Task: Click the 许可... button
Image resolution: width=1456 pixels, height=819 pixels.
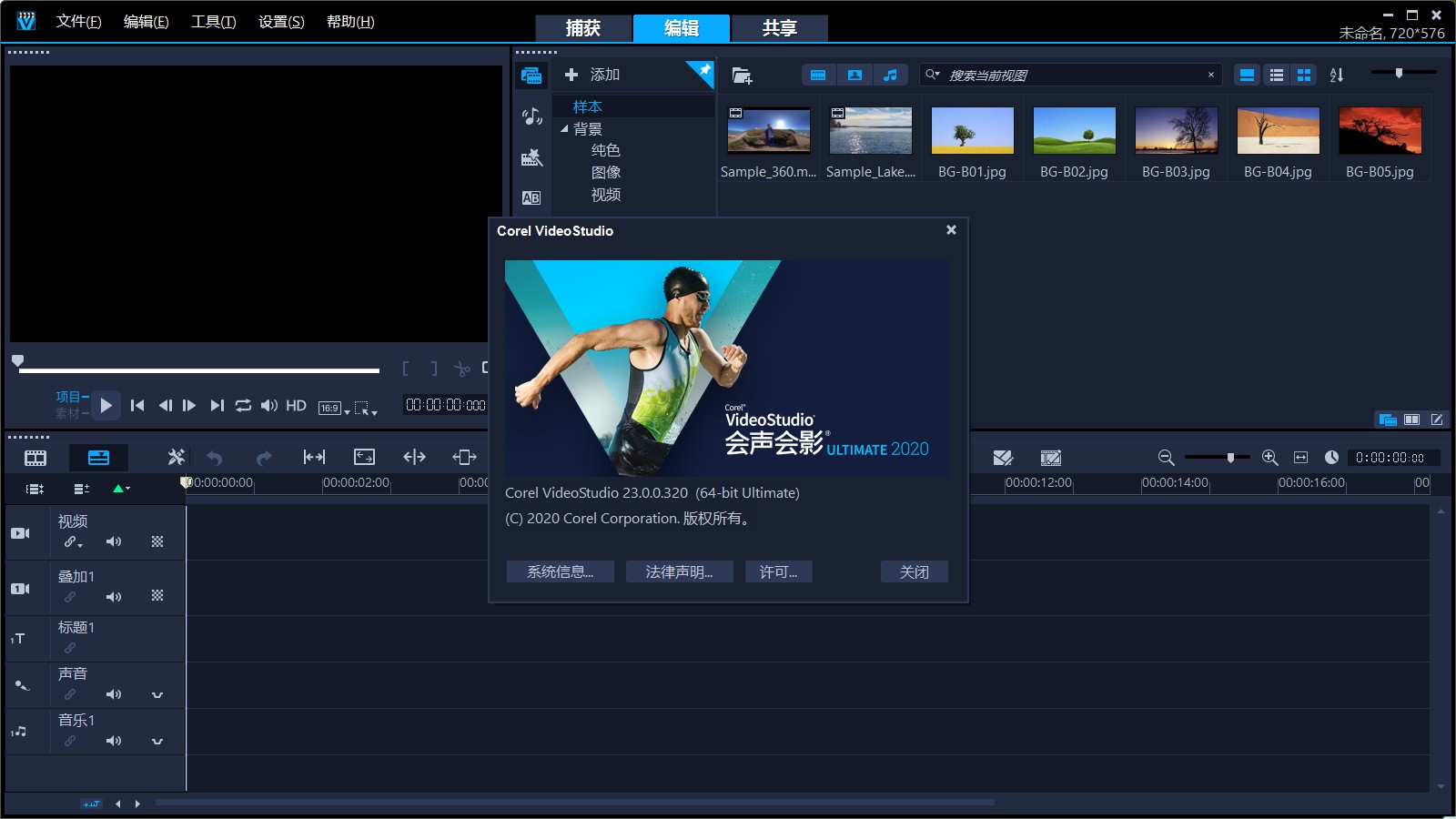Action: pos(778,571)
